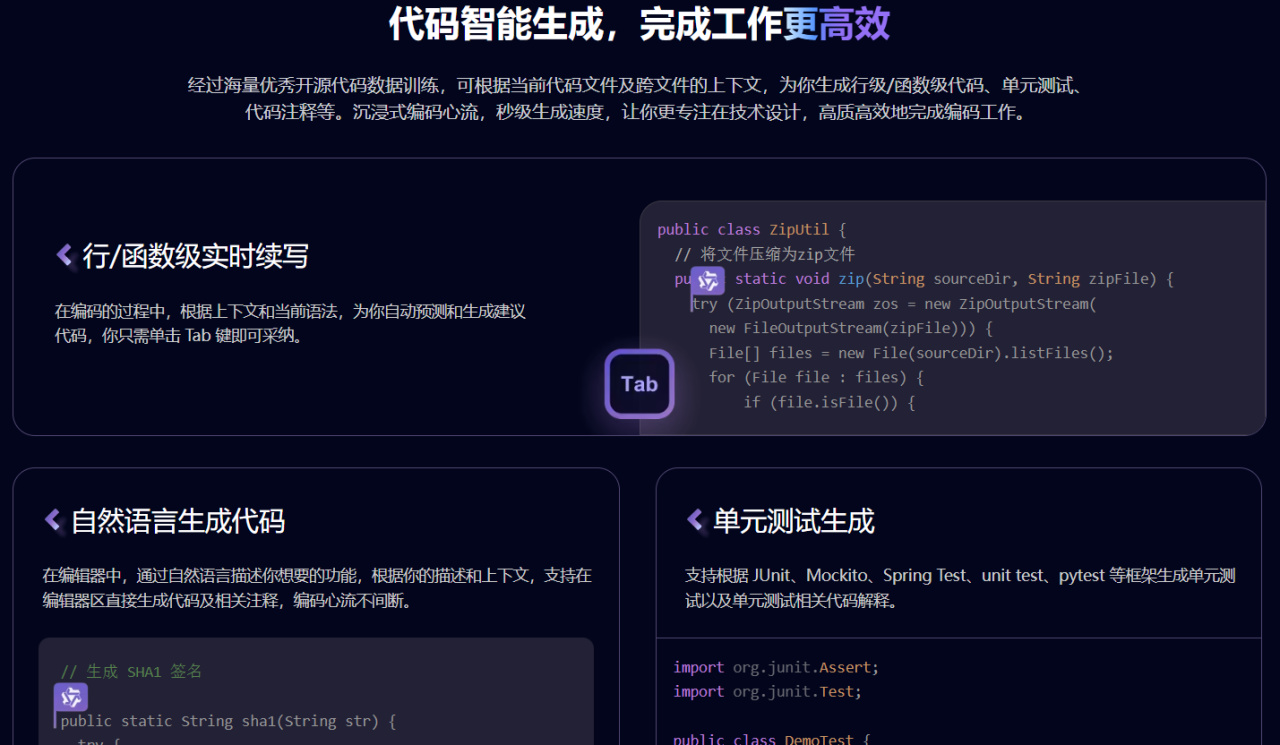
Task: Click the heading 代码智能生成，完成工作更高效
Action: point(639,24)
